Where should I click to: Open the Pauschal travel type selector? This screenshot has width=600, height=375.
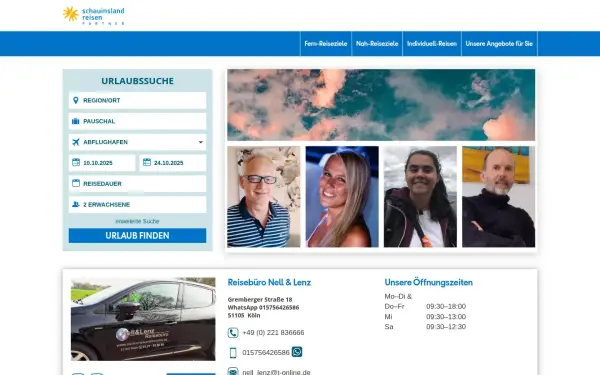pyautogui.click(x=137, y=121)
